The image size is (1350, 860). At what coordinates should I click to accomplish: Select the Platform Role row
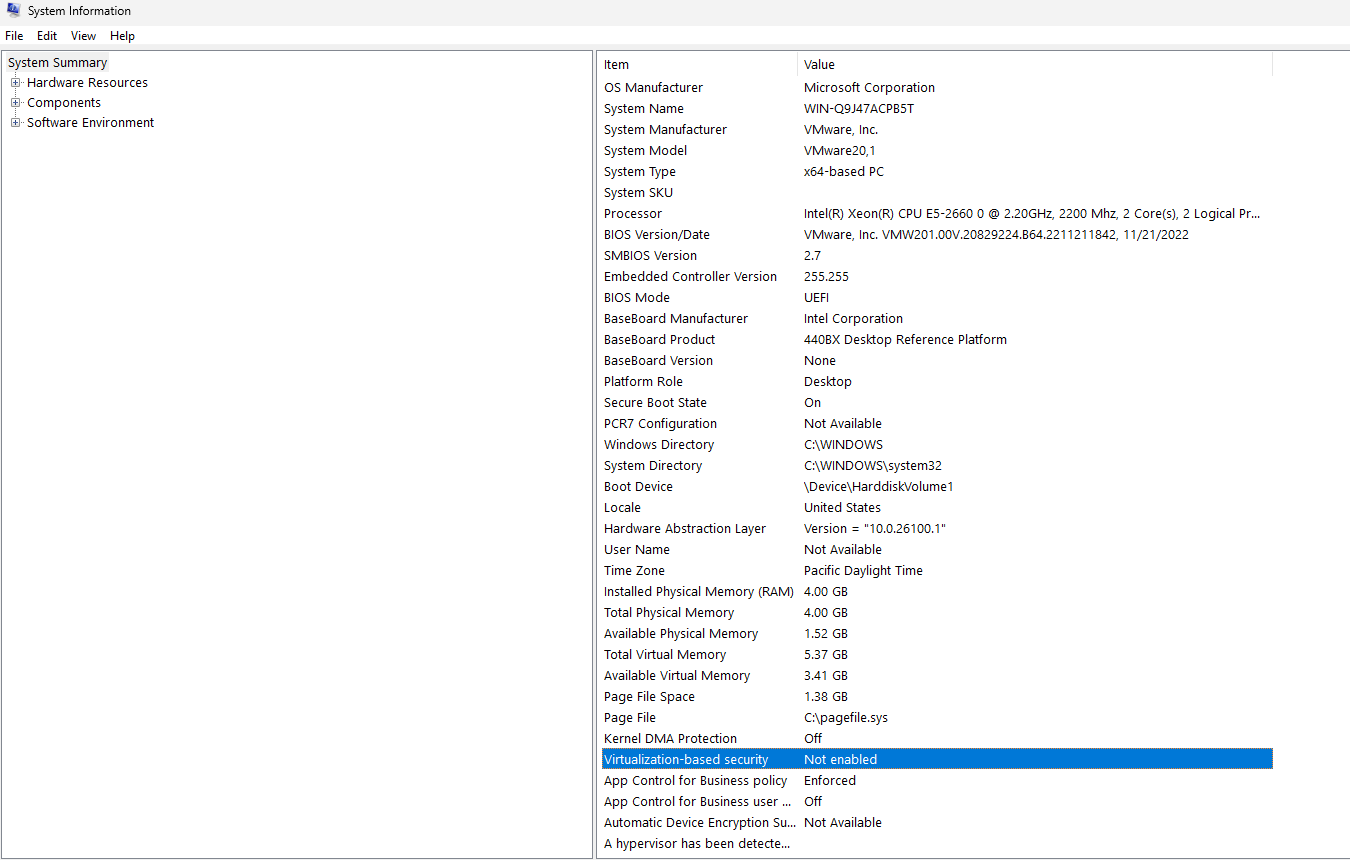click(x=937, y=382)
